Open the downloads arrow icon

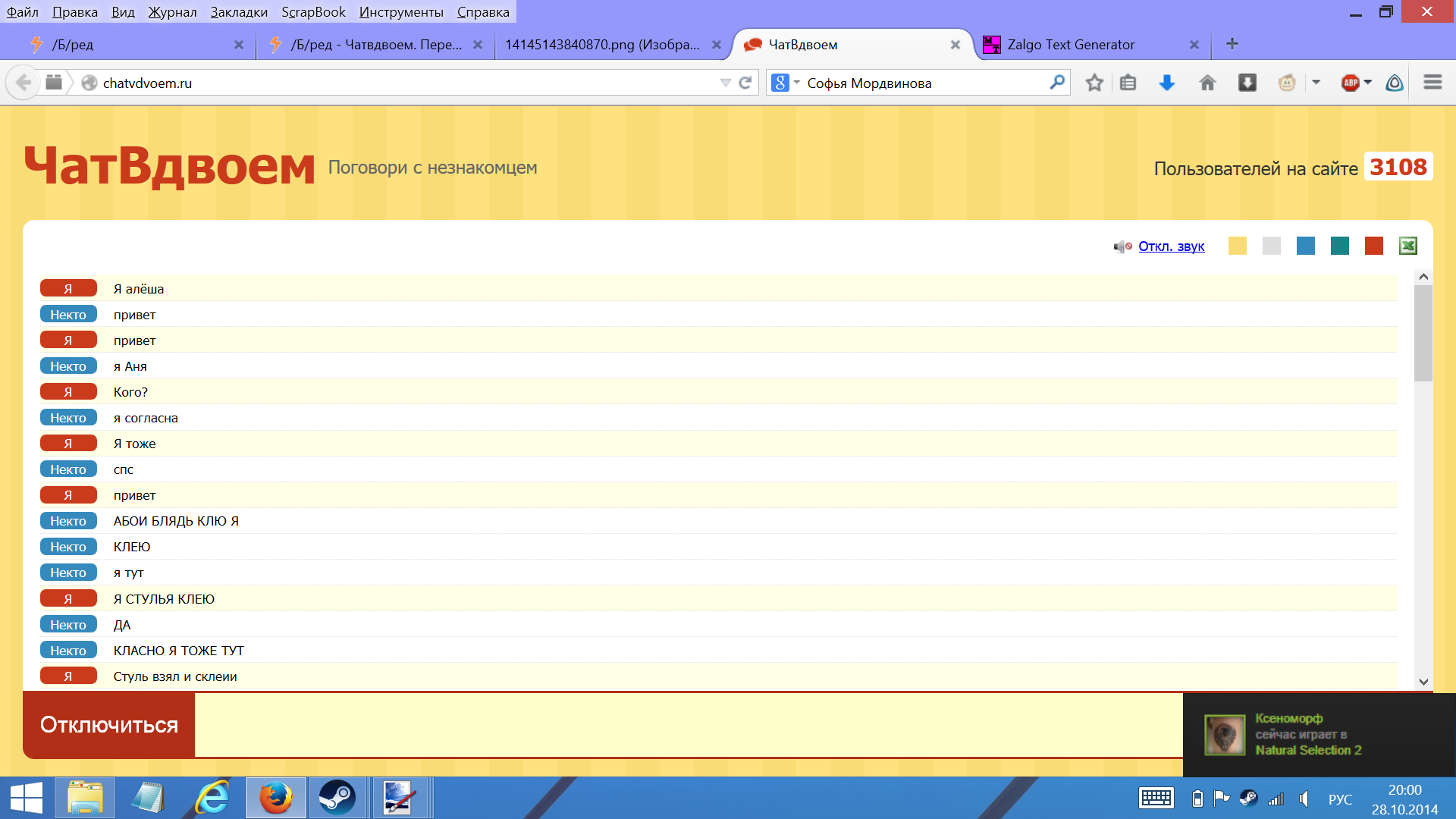click(1167, 83)
